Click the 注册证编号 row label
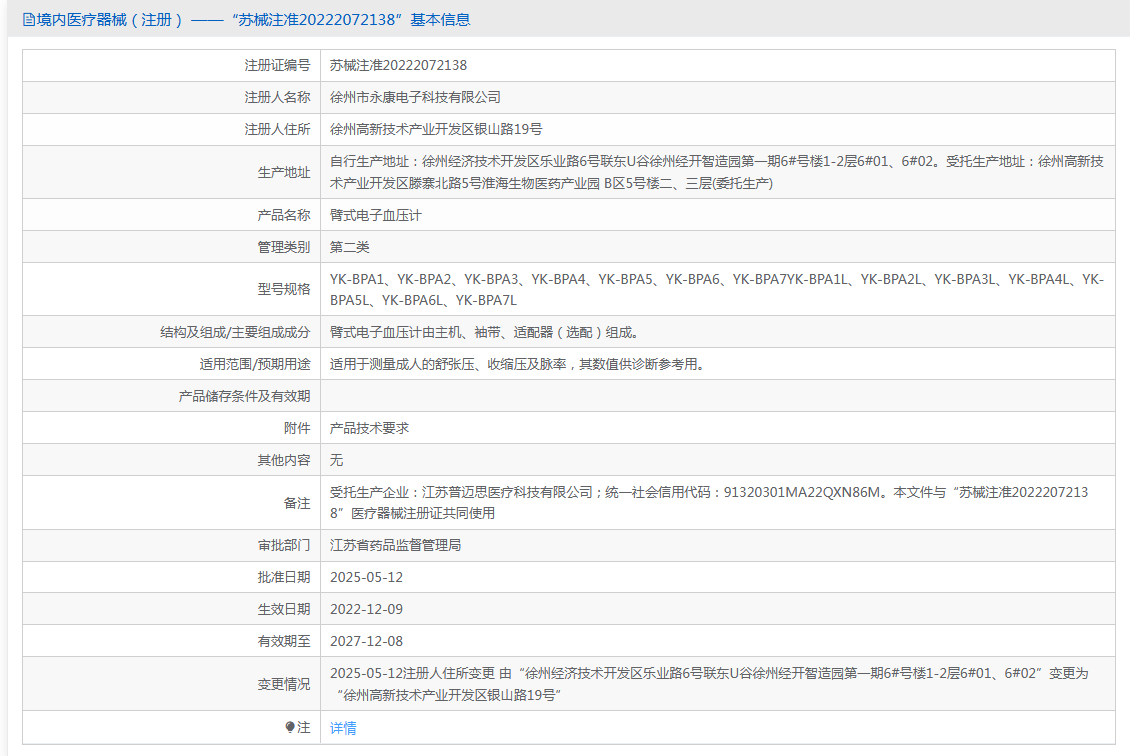This screenshot has height=756, width=1130. [277, 66]
